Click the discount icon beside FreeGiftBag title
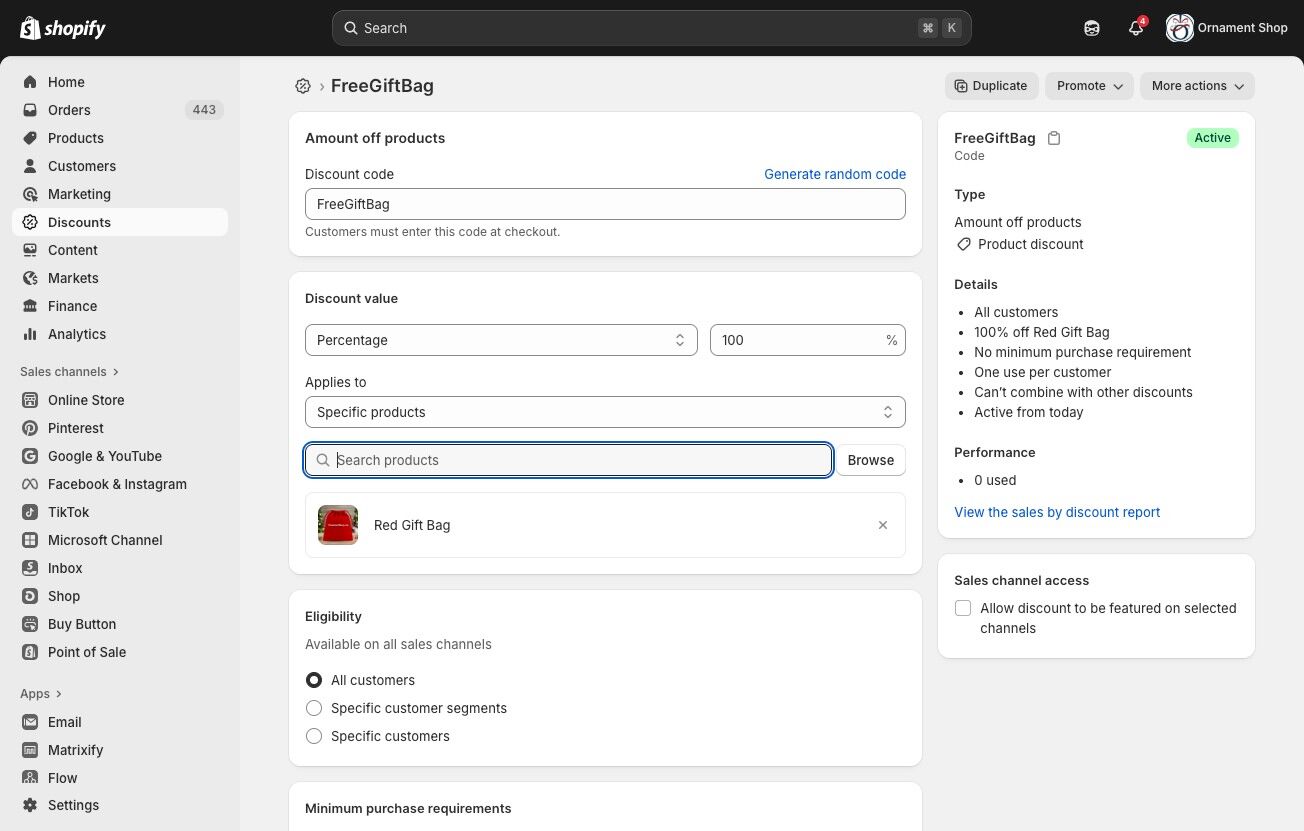The image size is (1304, 831). point(303,86)
